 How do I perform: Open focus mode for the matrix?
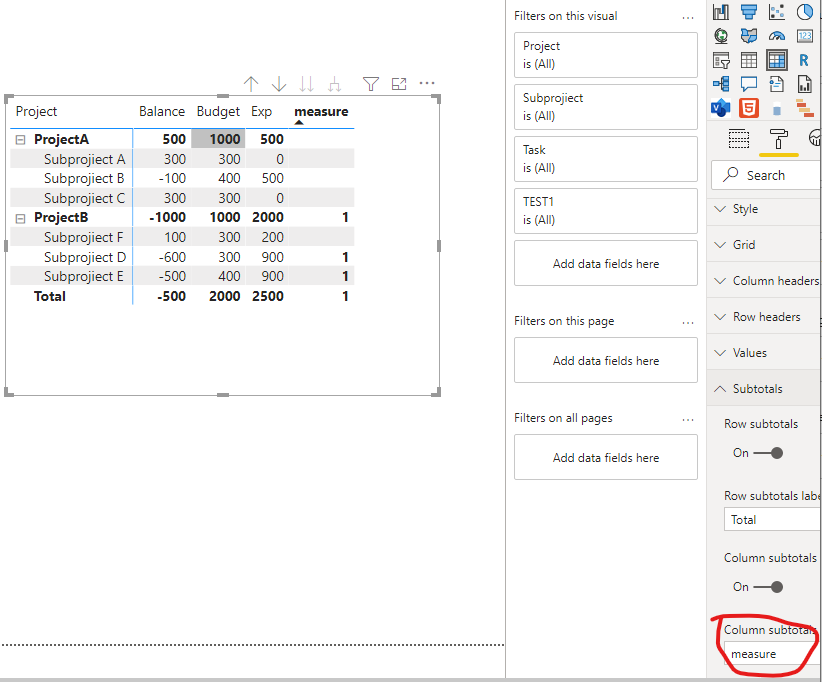(399, 83)
